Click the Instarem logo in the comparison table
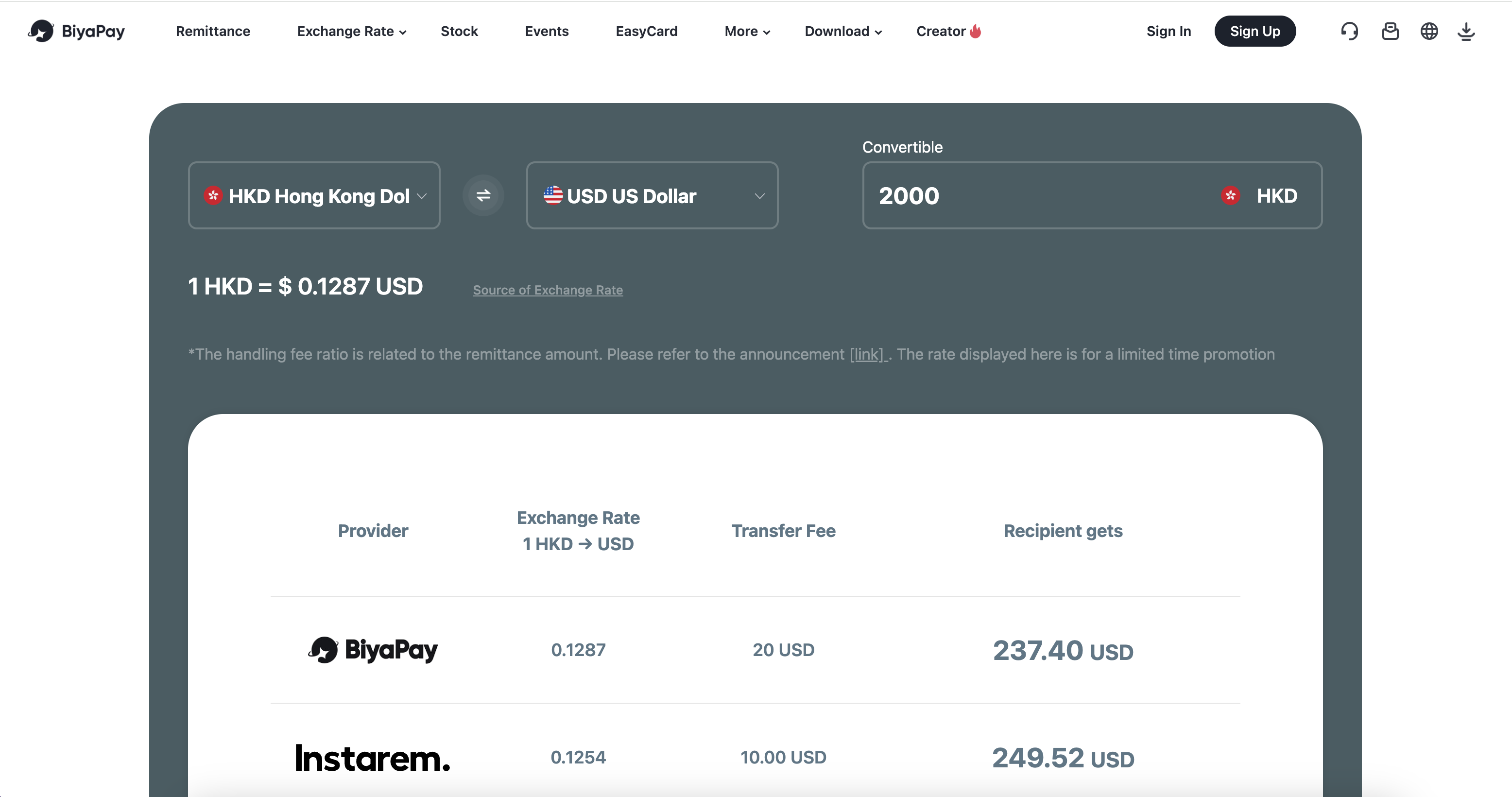The height and width of the screenshot is (797, 1512). tap(372, 758)
